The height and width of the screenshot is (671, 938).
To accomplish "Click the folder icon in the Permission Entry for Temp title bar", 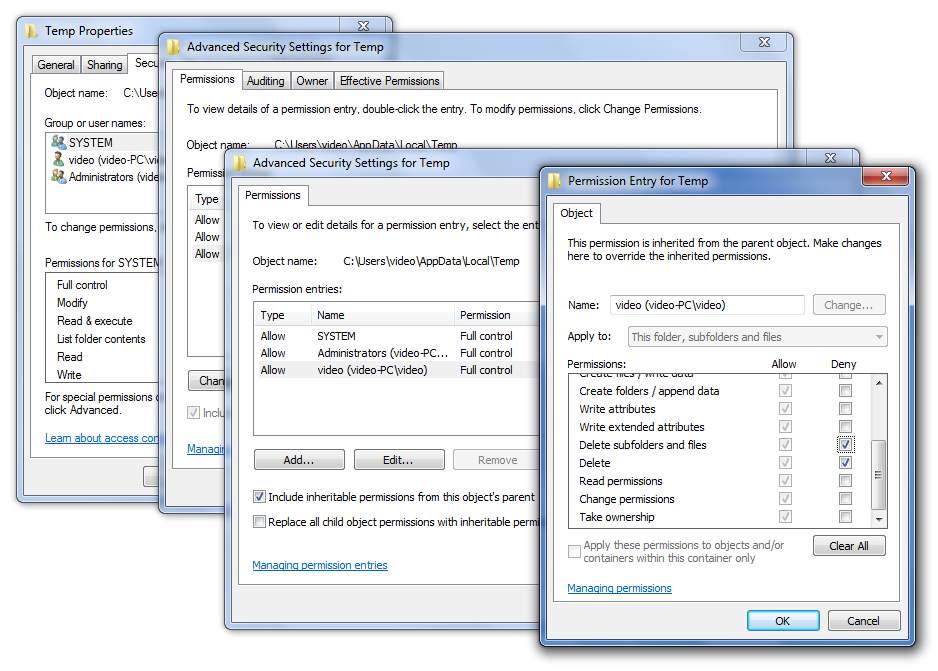I will [555, 181].
